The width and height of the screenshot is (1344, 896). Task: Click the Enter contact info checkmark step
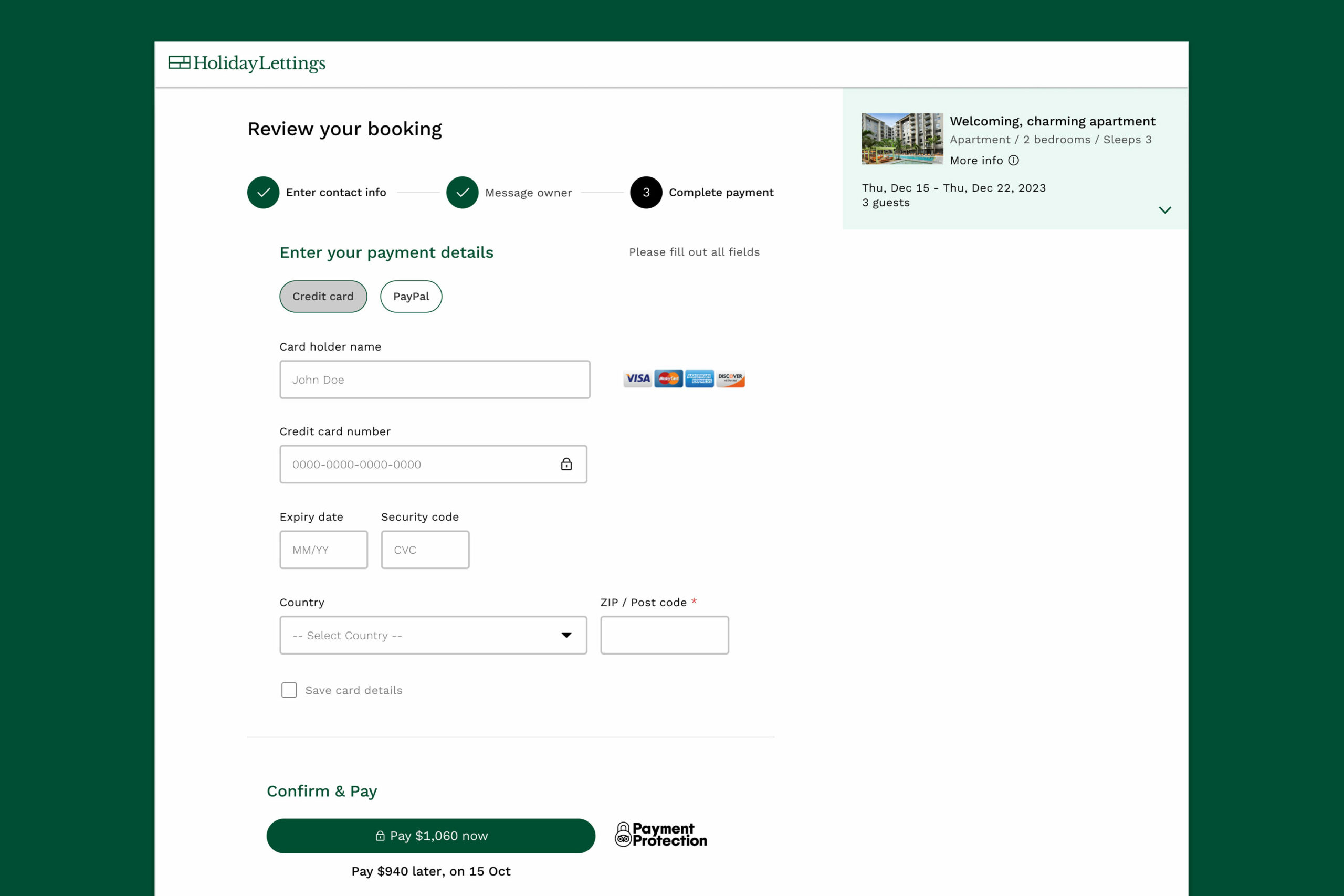pos(264,193)
